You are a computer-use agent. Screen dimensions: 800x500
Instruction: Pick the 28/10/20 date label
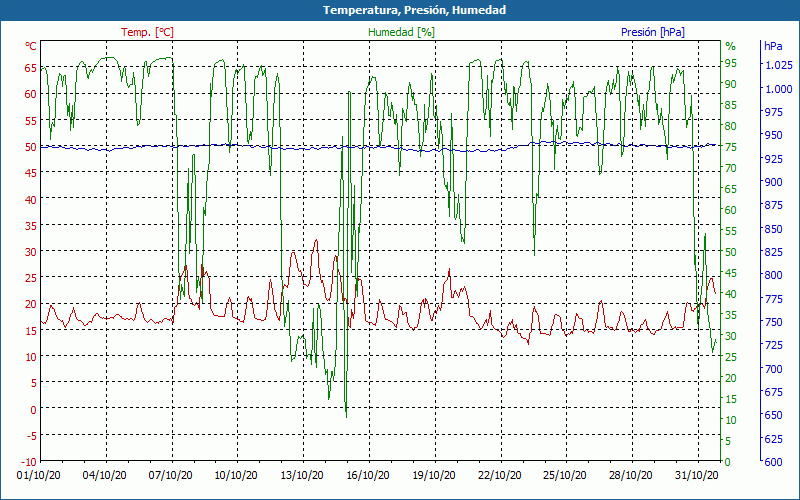[630, 475]
